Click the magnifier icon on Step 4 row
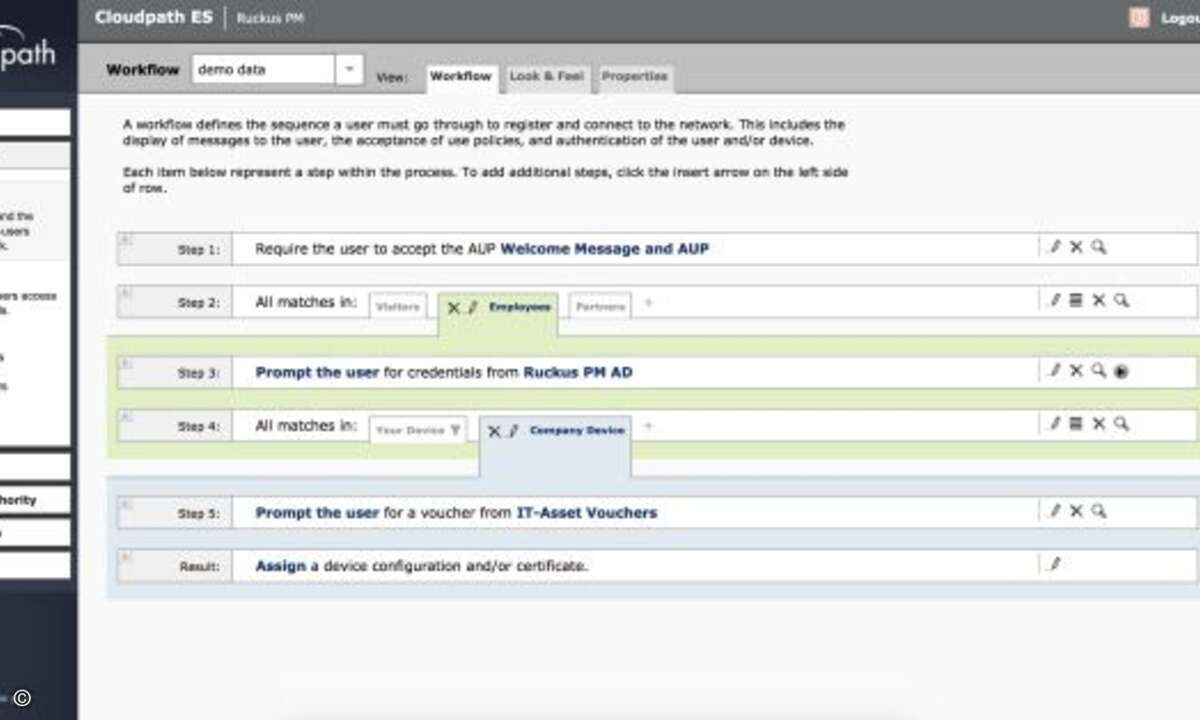1200x720 pixels. (1121, 423)
